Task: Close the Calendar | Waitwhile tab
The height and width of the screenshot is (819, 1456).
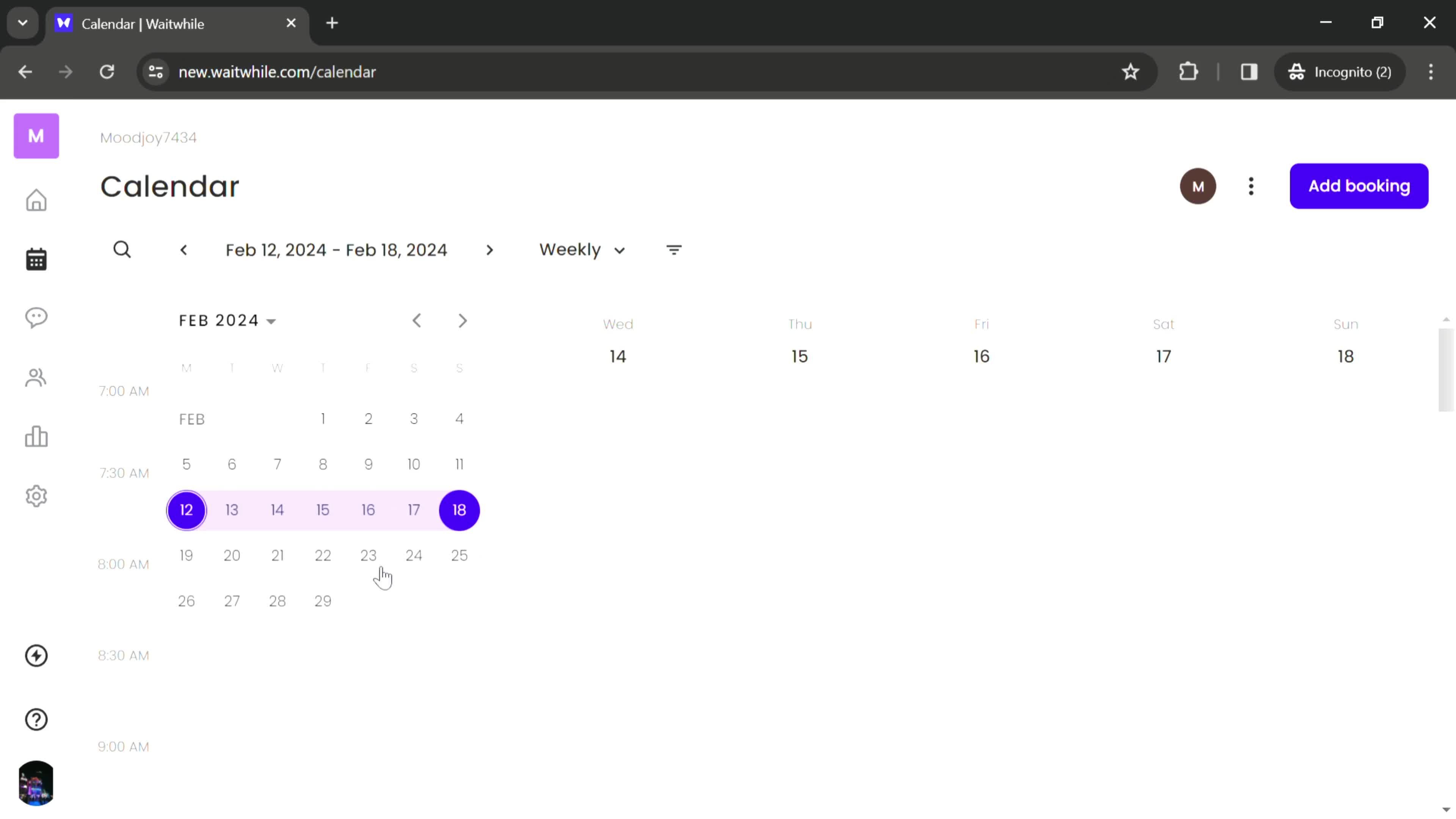Action: (x=291, y=23)
